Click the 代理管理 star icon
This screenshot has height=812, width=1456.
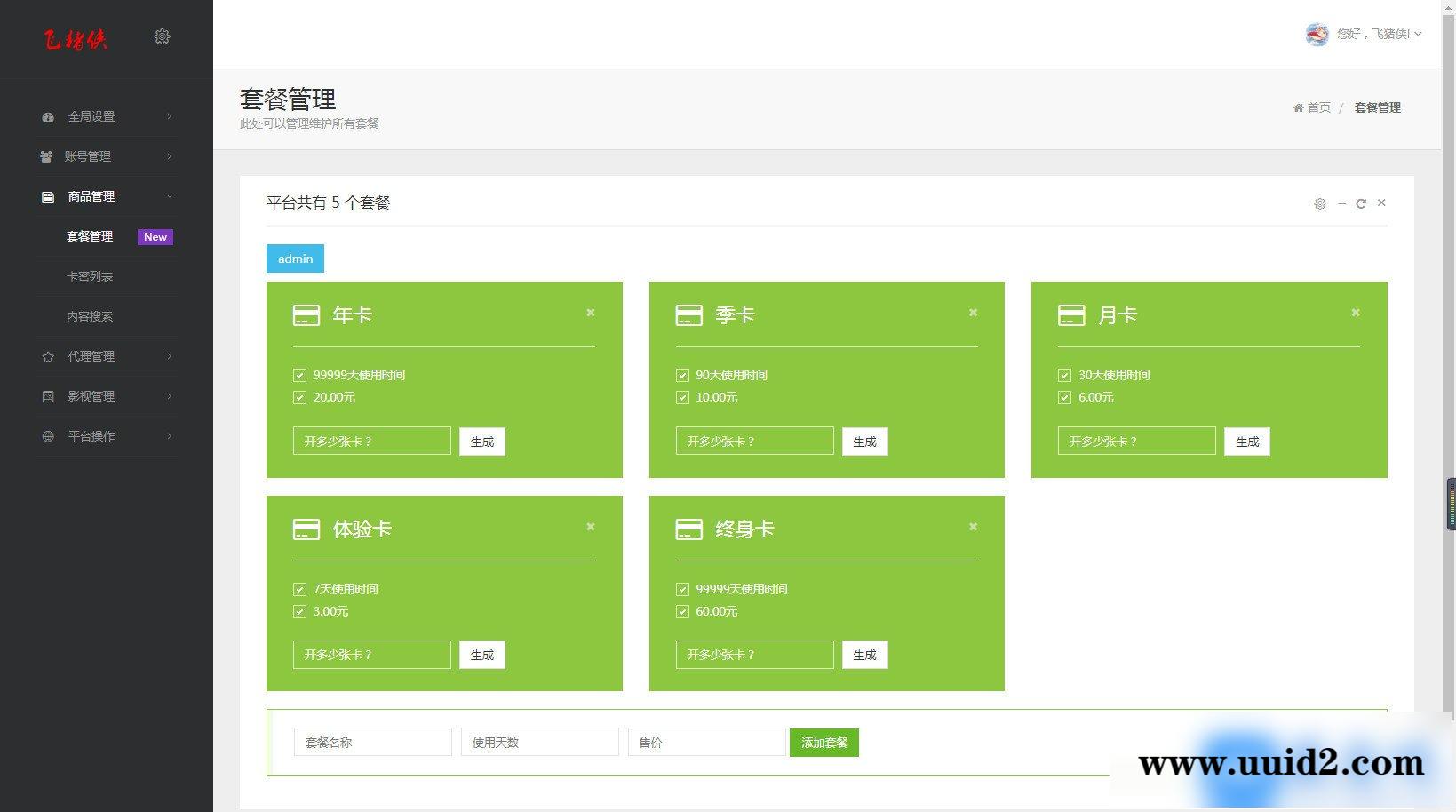point(47,356)
